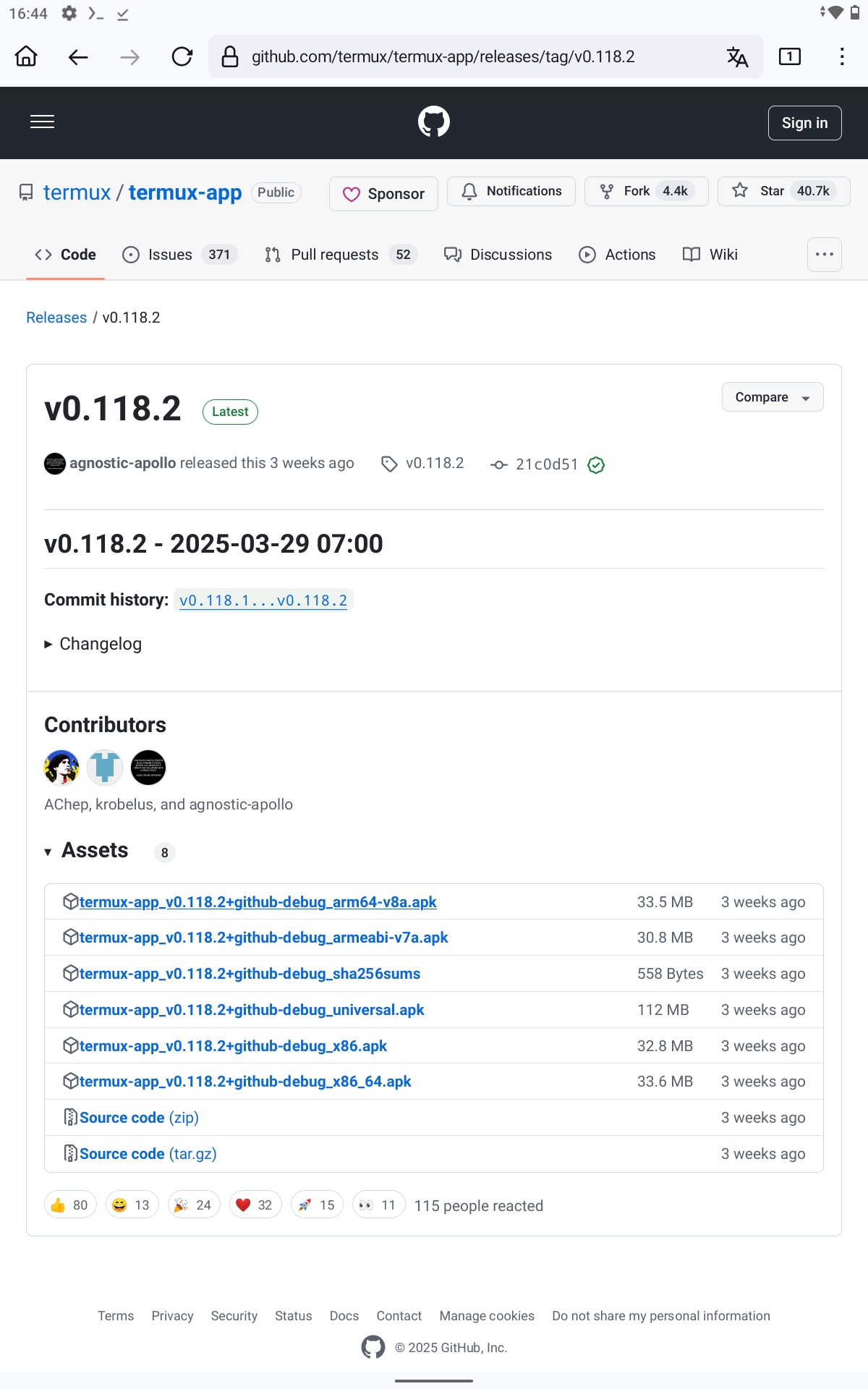Open the translate page icon

[737, 56]
